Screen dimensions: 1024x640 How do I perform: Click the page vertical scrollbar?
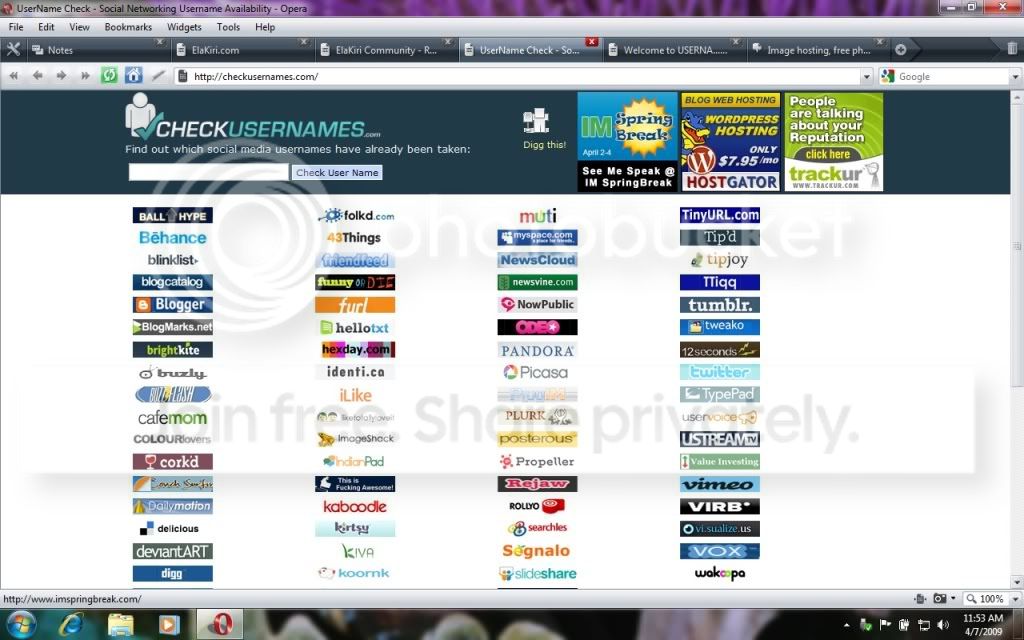click(x=1017, y=340)
